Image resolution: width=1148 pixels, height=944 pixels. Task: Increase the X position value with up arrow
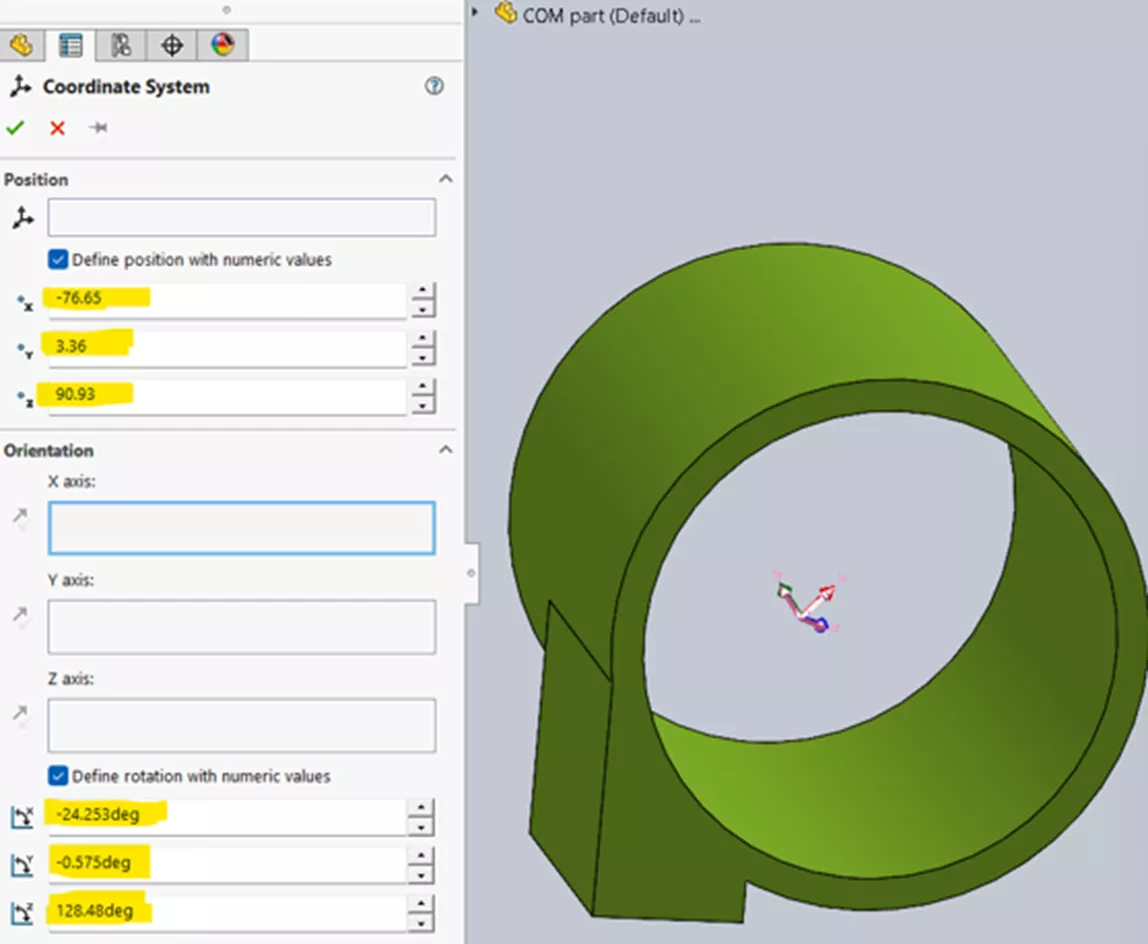pos(424,291)
